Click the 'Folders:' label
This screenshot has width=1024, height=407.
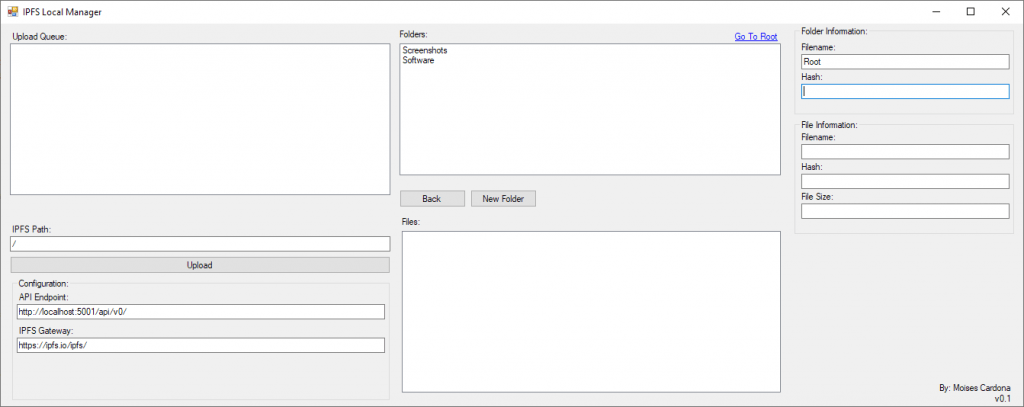click(x=413, y=33)
